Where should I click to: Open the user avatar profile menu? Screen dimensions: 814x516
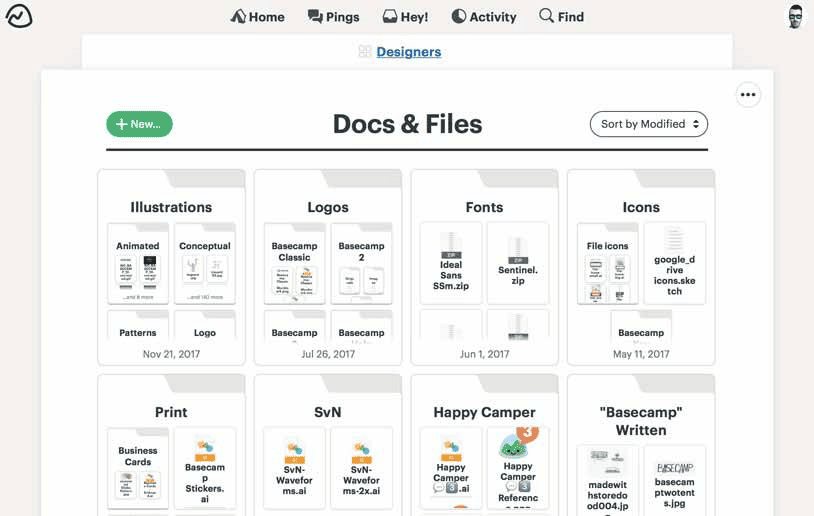tap(795, 17)
